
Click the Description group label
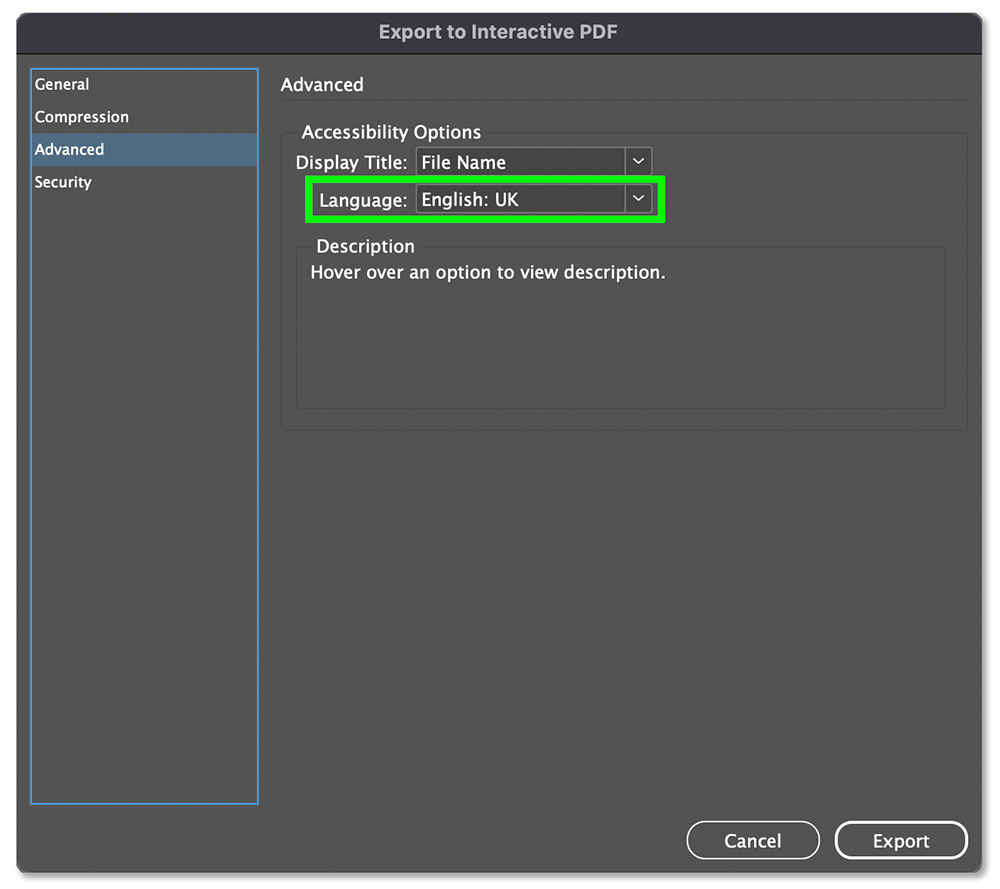(365, 246)
